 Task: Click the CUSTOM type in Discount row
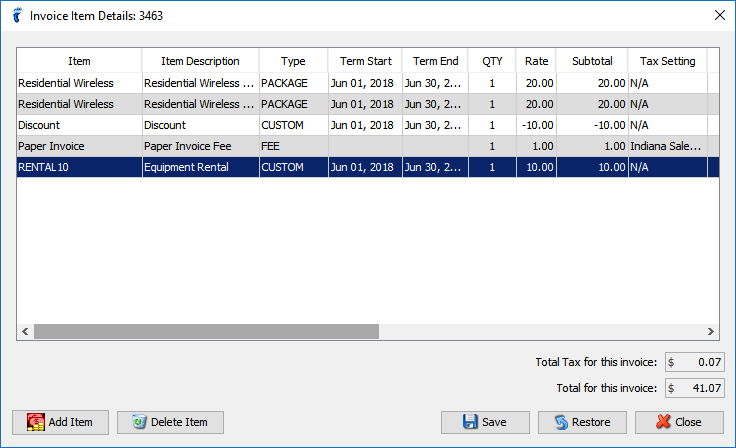click(293, 125)
